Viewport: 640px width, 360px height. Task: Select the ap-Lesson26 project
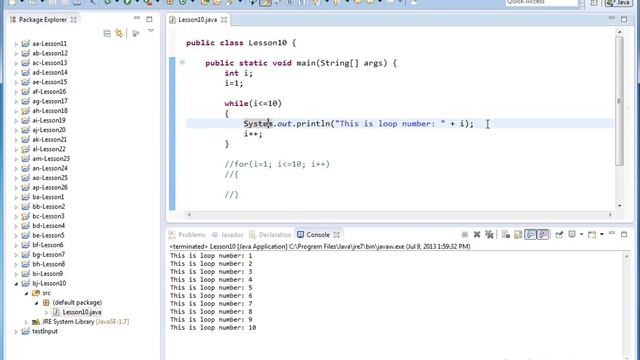tap(50, 187)
